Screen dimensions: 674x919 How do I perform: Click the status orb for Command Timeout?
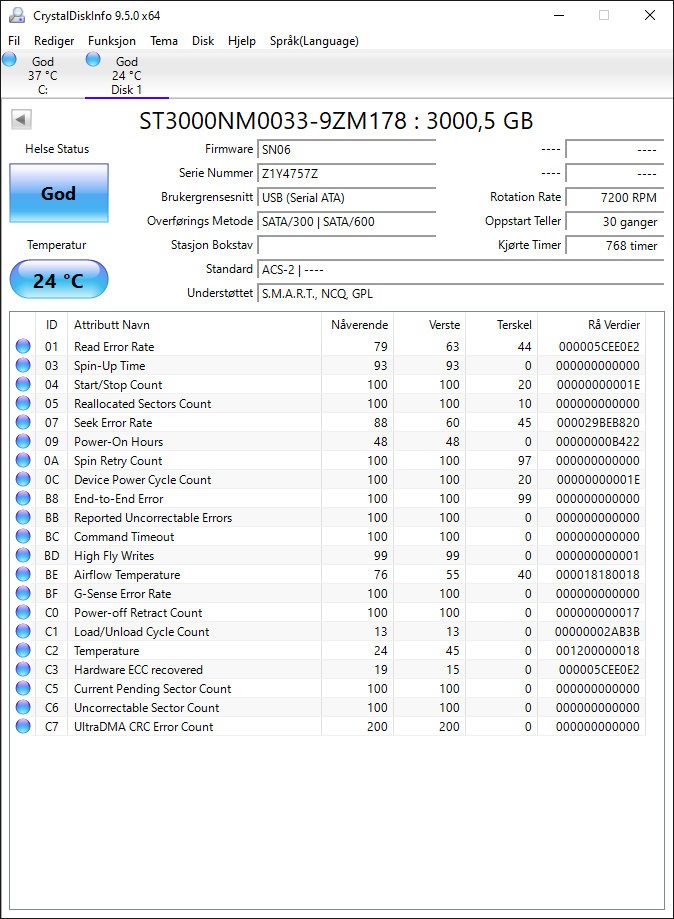point(23,536)
